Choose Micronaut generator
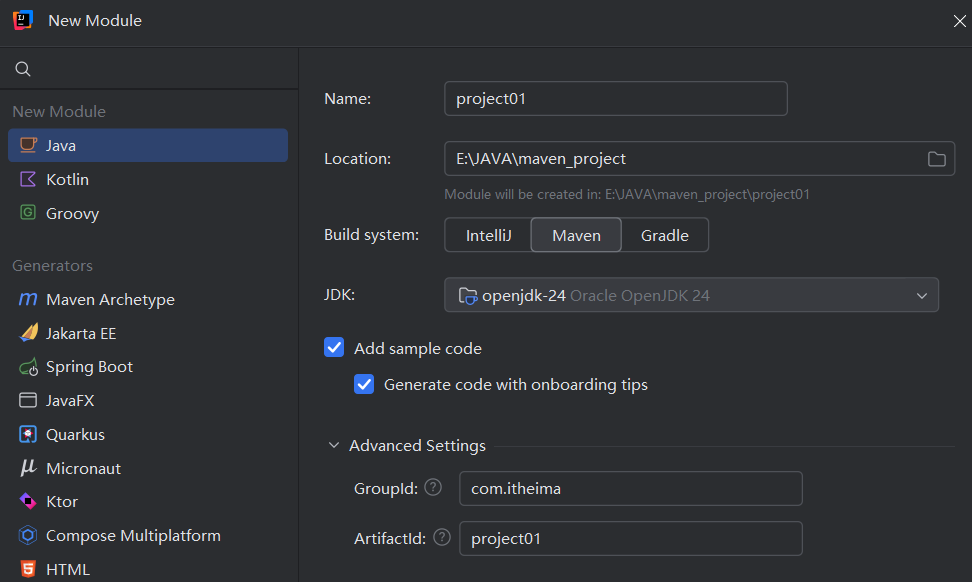This screenshot has width=972, height=582. [148, 468]
